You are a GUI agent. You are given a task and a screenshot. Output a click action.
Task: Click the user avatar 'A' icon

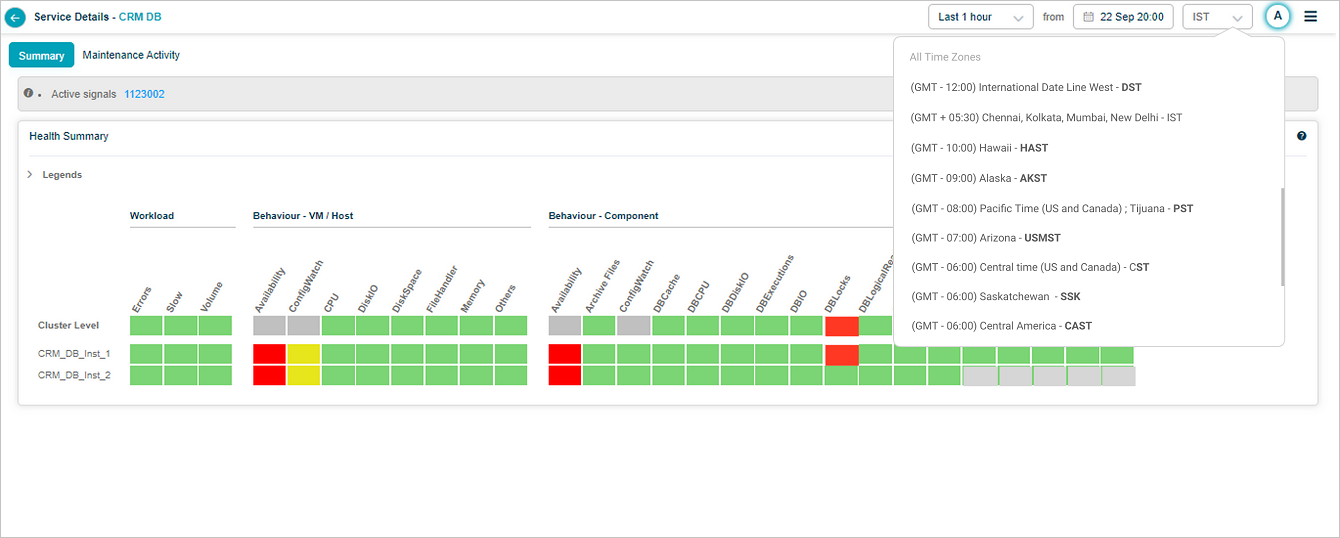point(1277,17)
